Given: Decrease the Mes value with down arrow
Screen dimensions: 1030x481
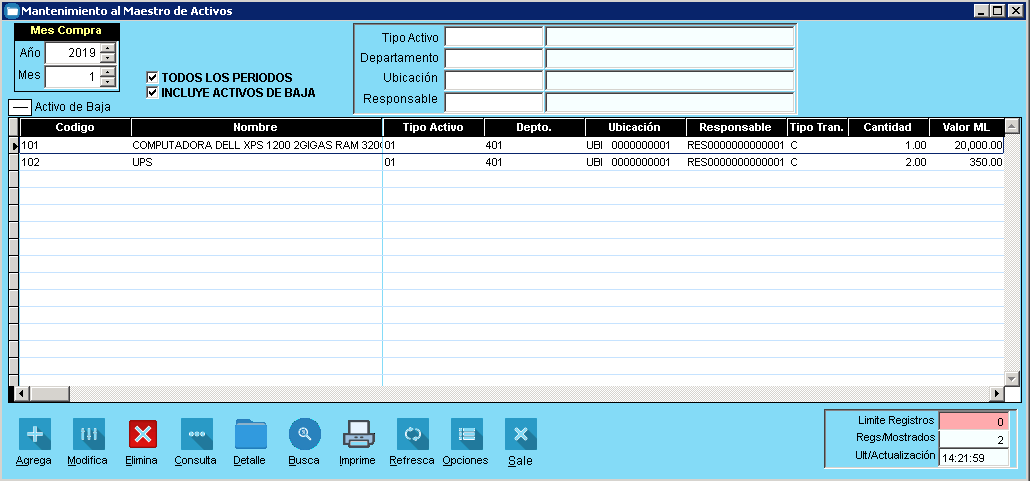Looking at the screenshot, I should click(108, 81).
